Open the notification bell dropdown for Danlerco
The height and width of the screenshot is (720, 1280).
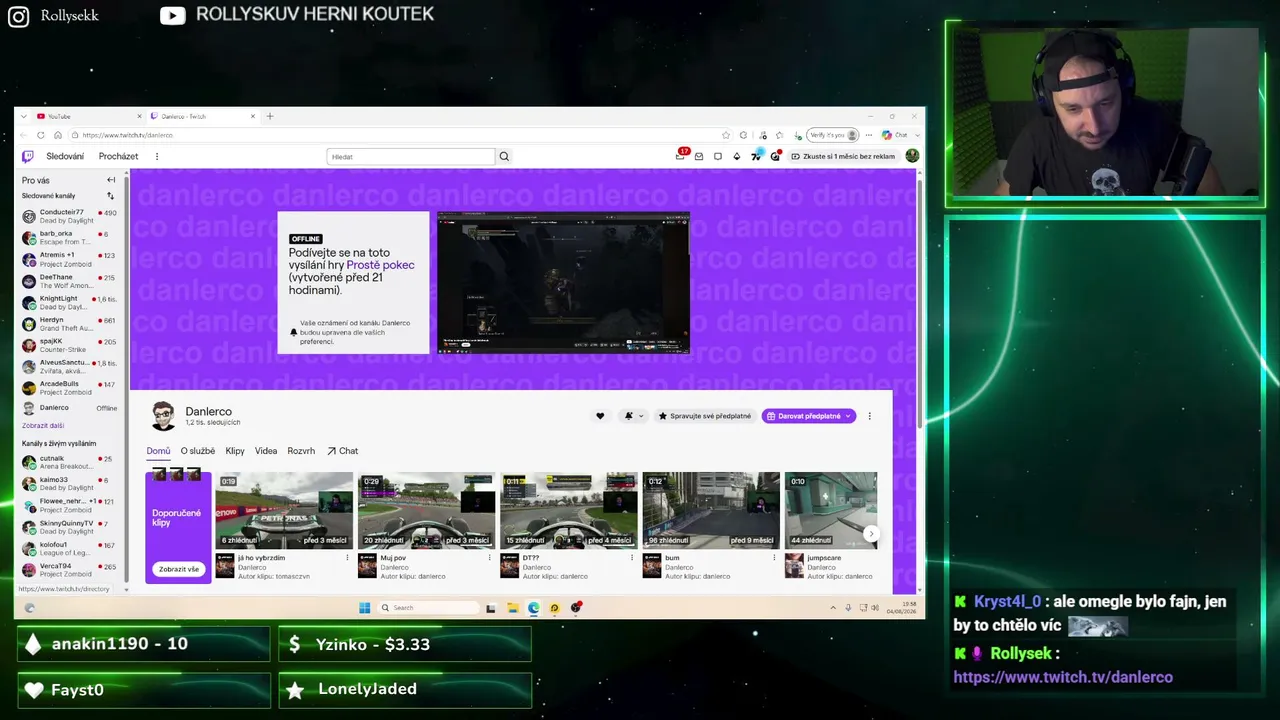coord(633,416)
